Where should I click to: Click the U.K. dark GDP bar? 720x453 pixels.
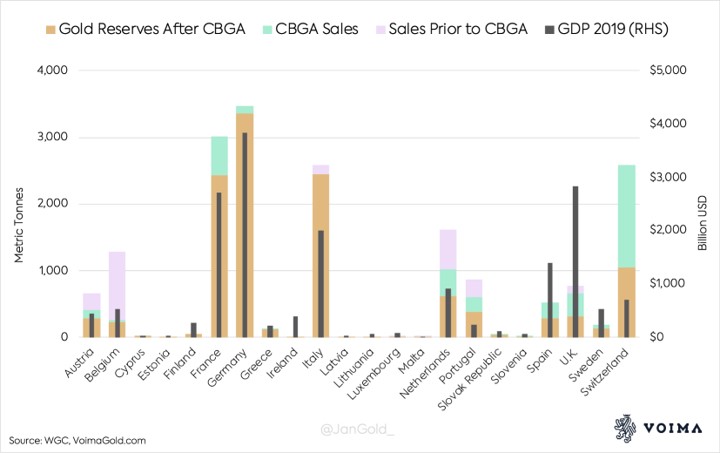pos(575,261)
